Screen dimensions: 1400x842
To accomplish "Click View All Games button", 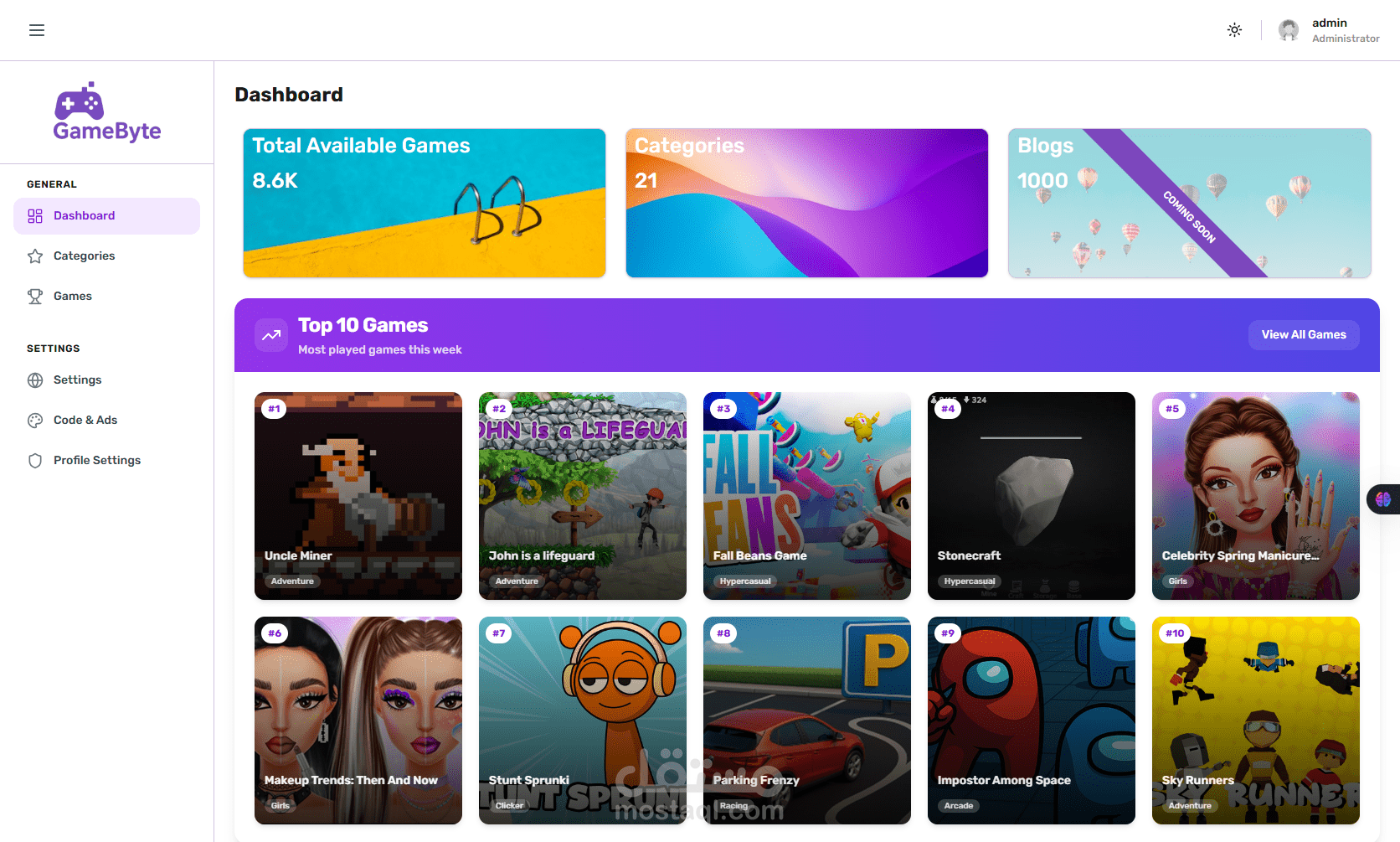I will (x=1304, y=334).
